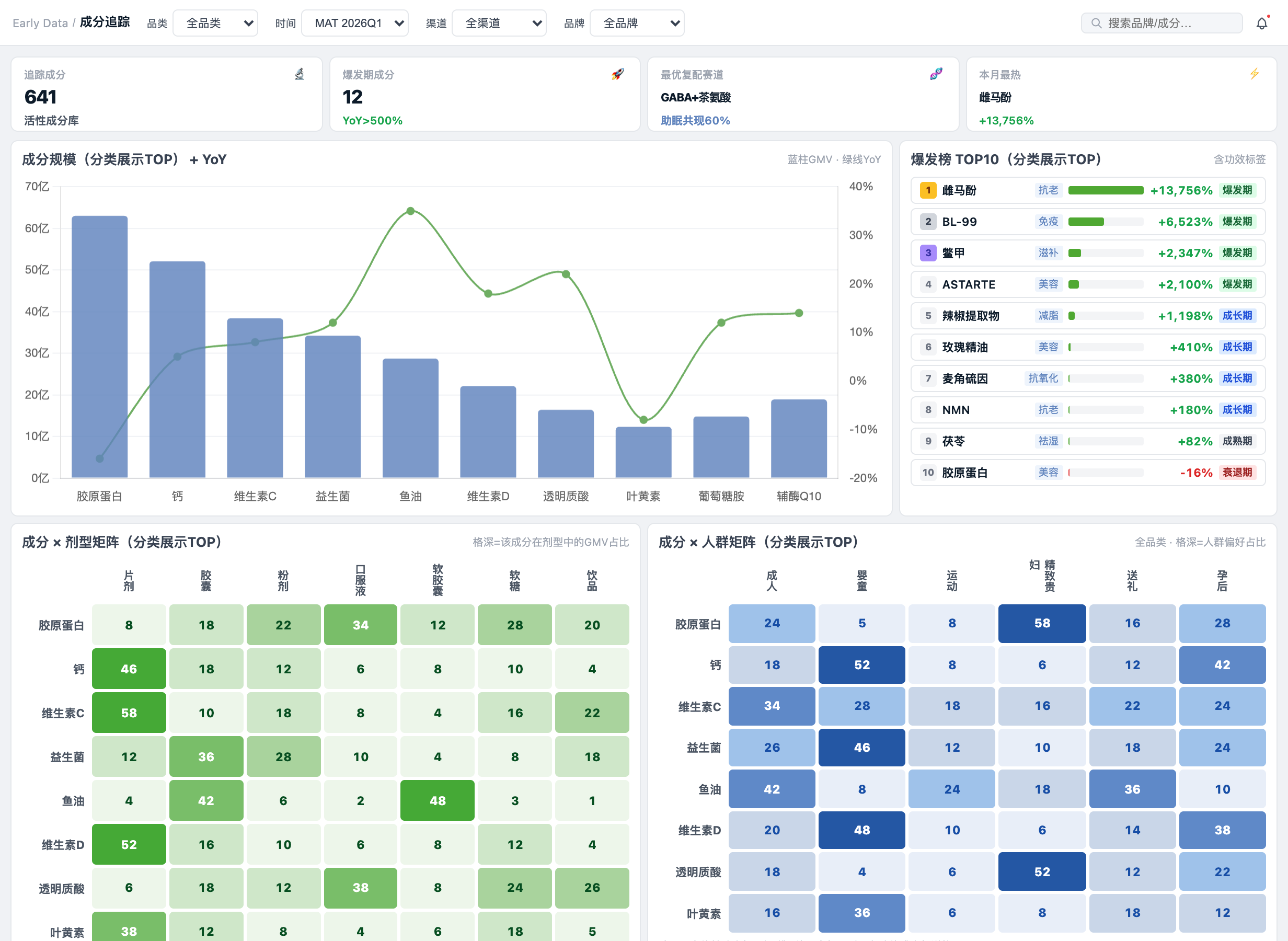Image resolution: width=1288 pixels, height=941 pixels.
Task: Click the 辅酶Q10 axis label
Action: [x=799, y=496]
